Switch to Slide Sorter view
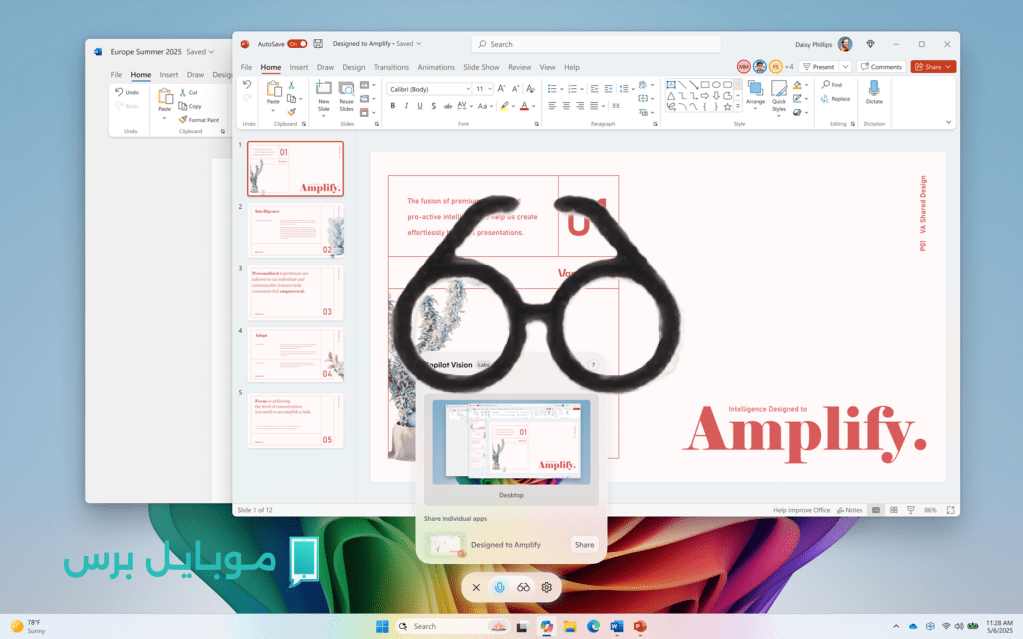The width and height of the screenshot is (1023, 639). pos(894,510)
